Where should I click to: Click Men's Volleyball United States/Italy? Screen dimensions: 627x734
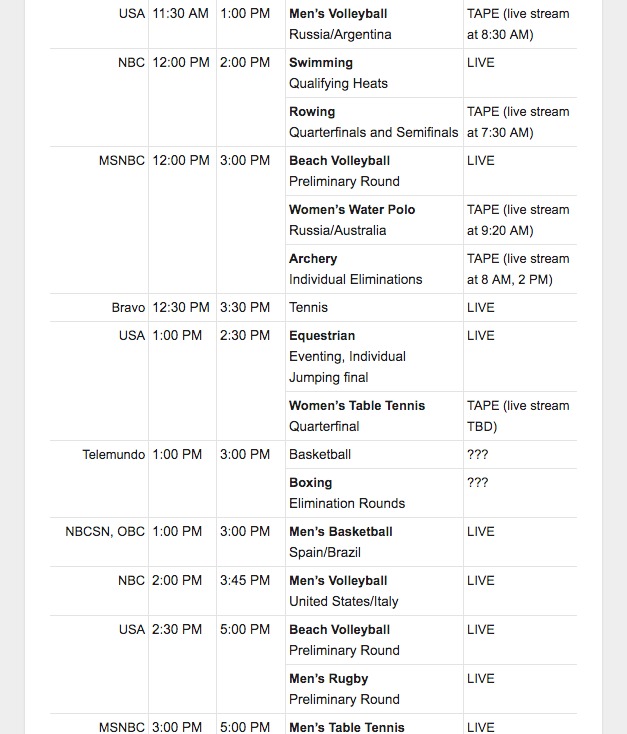coord(343,591)
